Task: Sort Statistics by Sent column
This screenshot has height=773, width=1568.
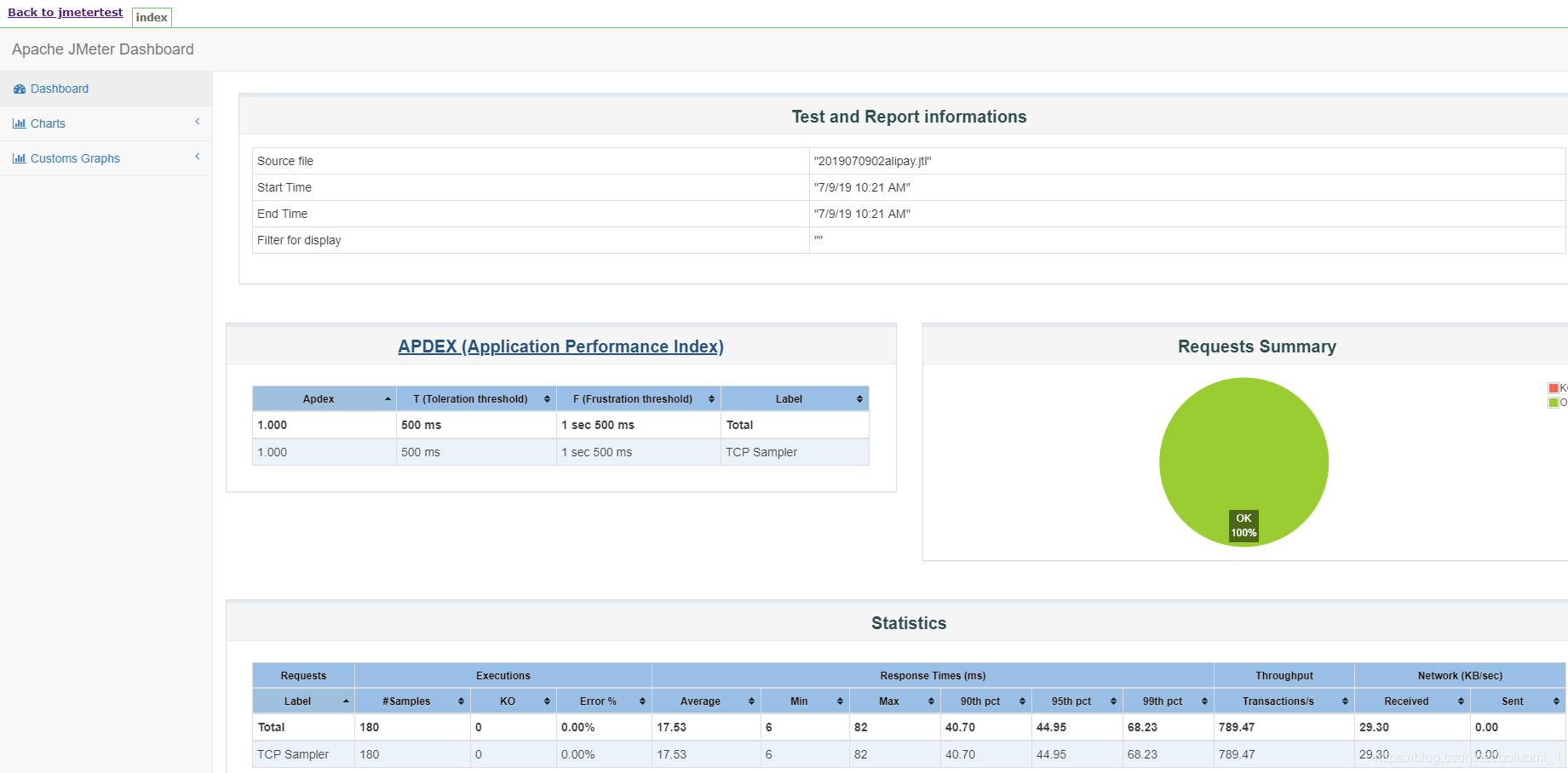Action: (1519, 701)
